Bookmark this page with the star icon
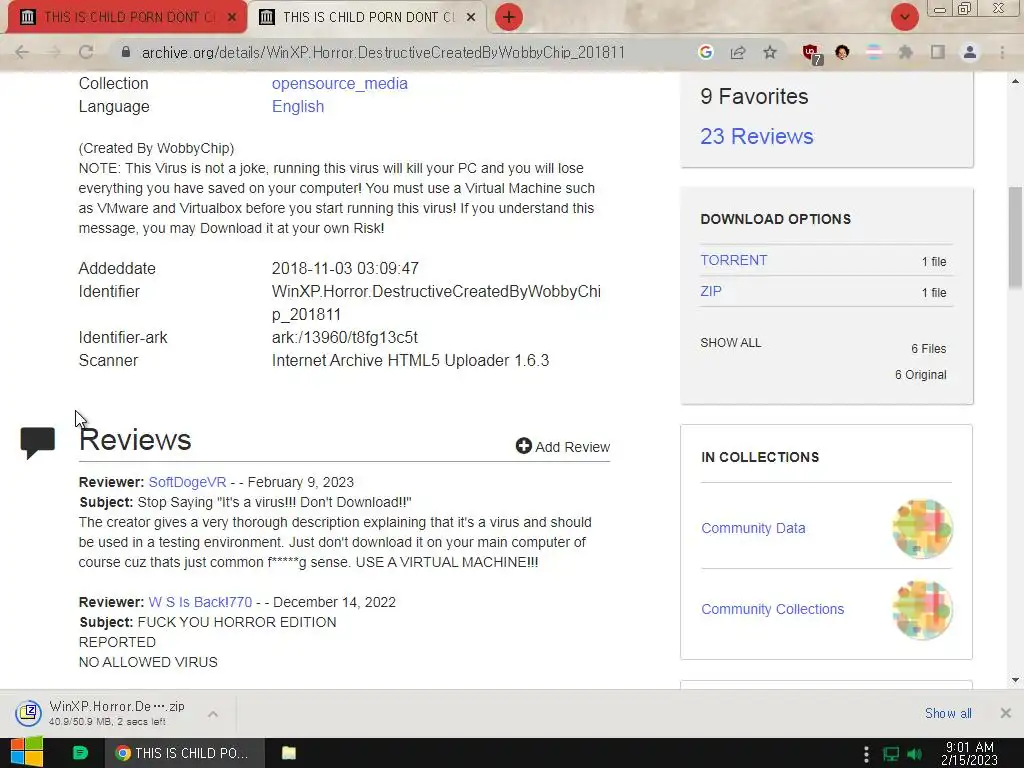Screen dimensions: 1024x768 (770, 52)
